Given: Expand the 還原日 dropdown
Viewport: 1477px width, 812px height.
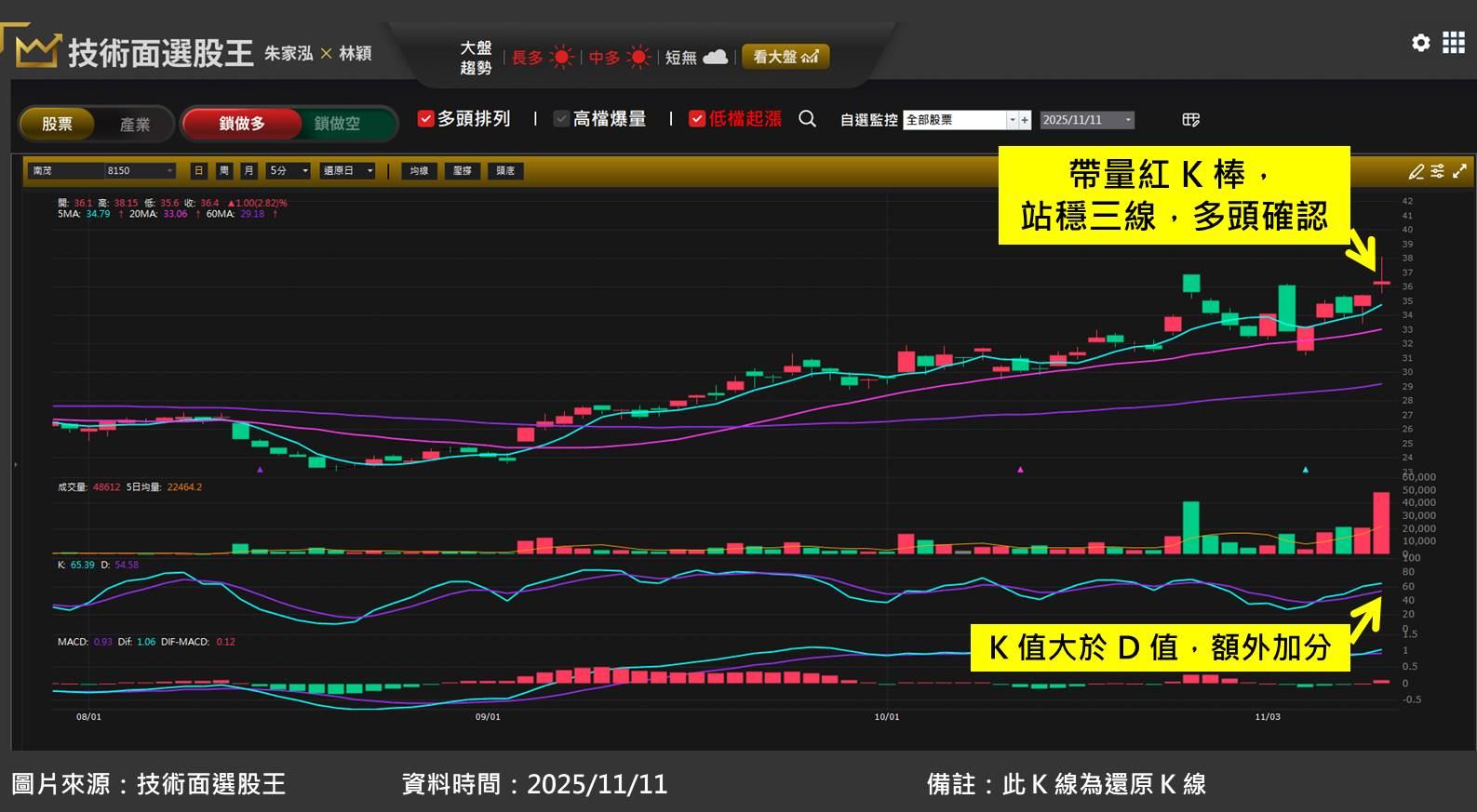Looking at the screenshot, I should click(369, 171).
